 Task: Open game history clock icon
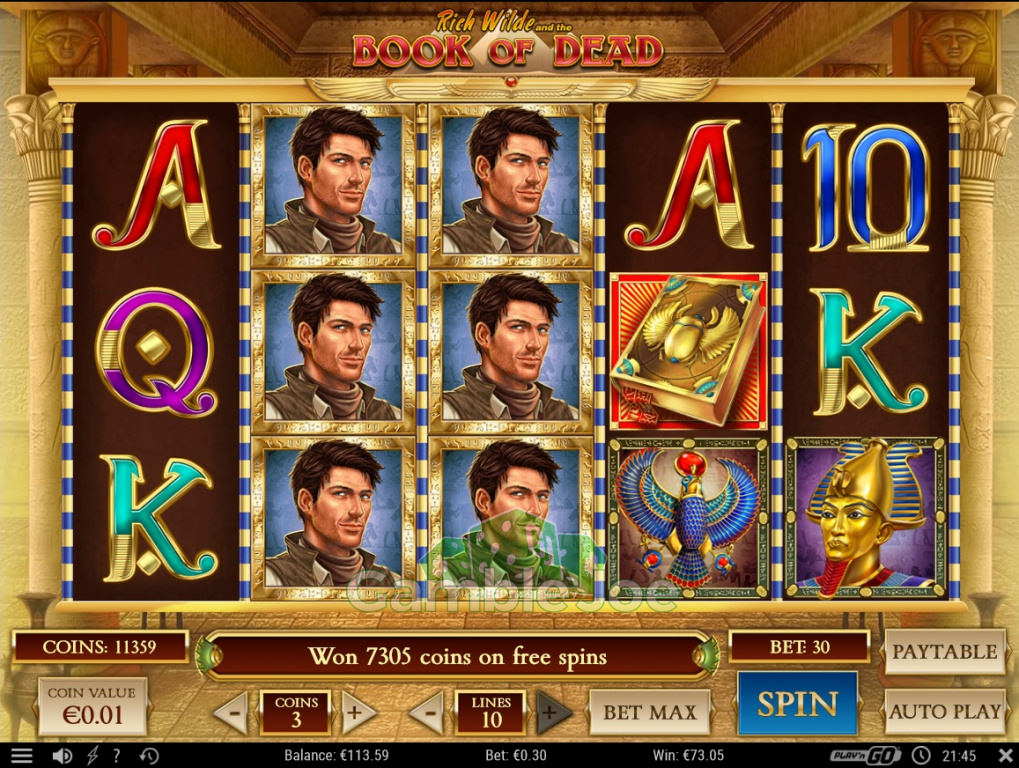[149, 756]
